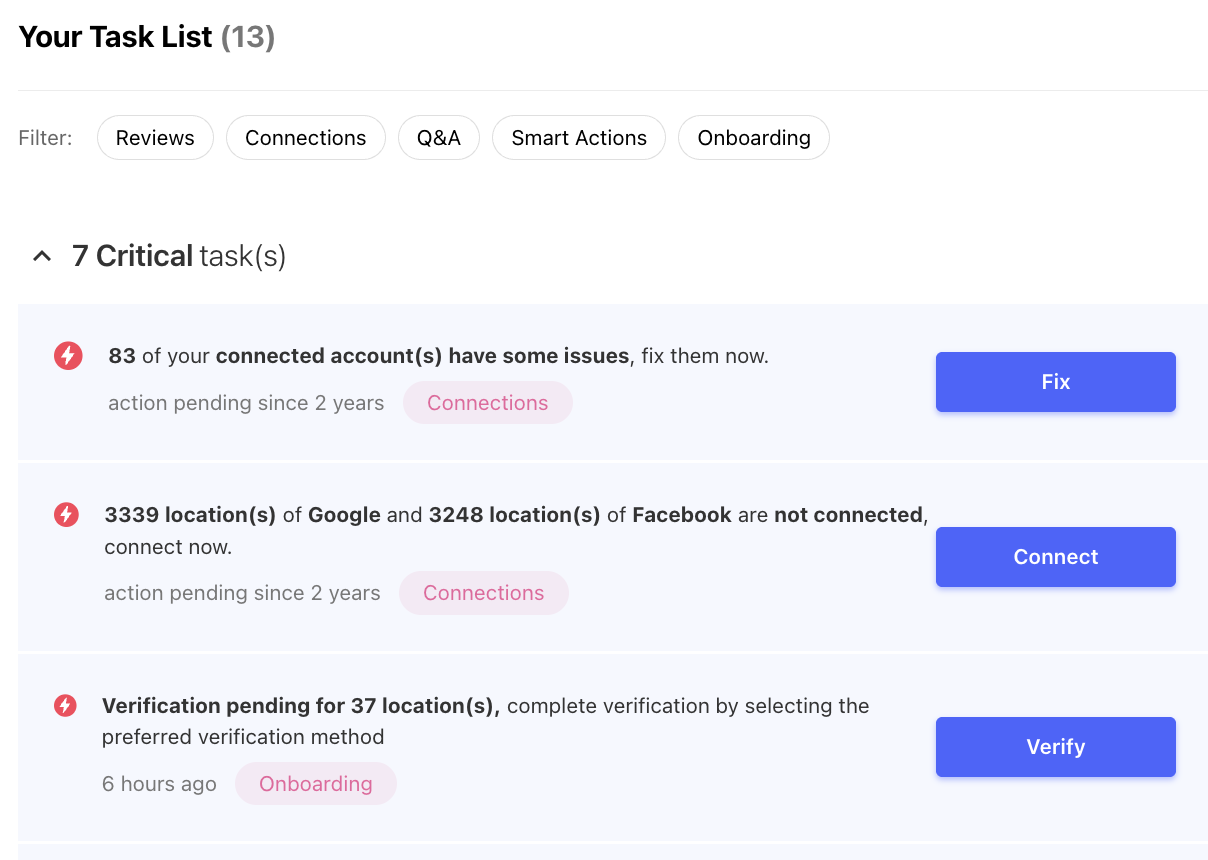Click the Onboarding tag under the Verification pending task
Image resolution: width=1208 pixels, height=860 pixels.
click(316, 784)
